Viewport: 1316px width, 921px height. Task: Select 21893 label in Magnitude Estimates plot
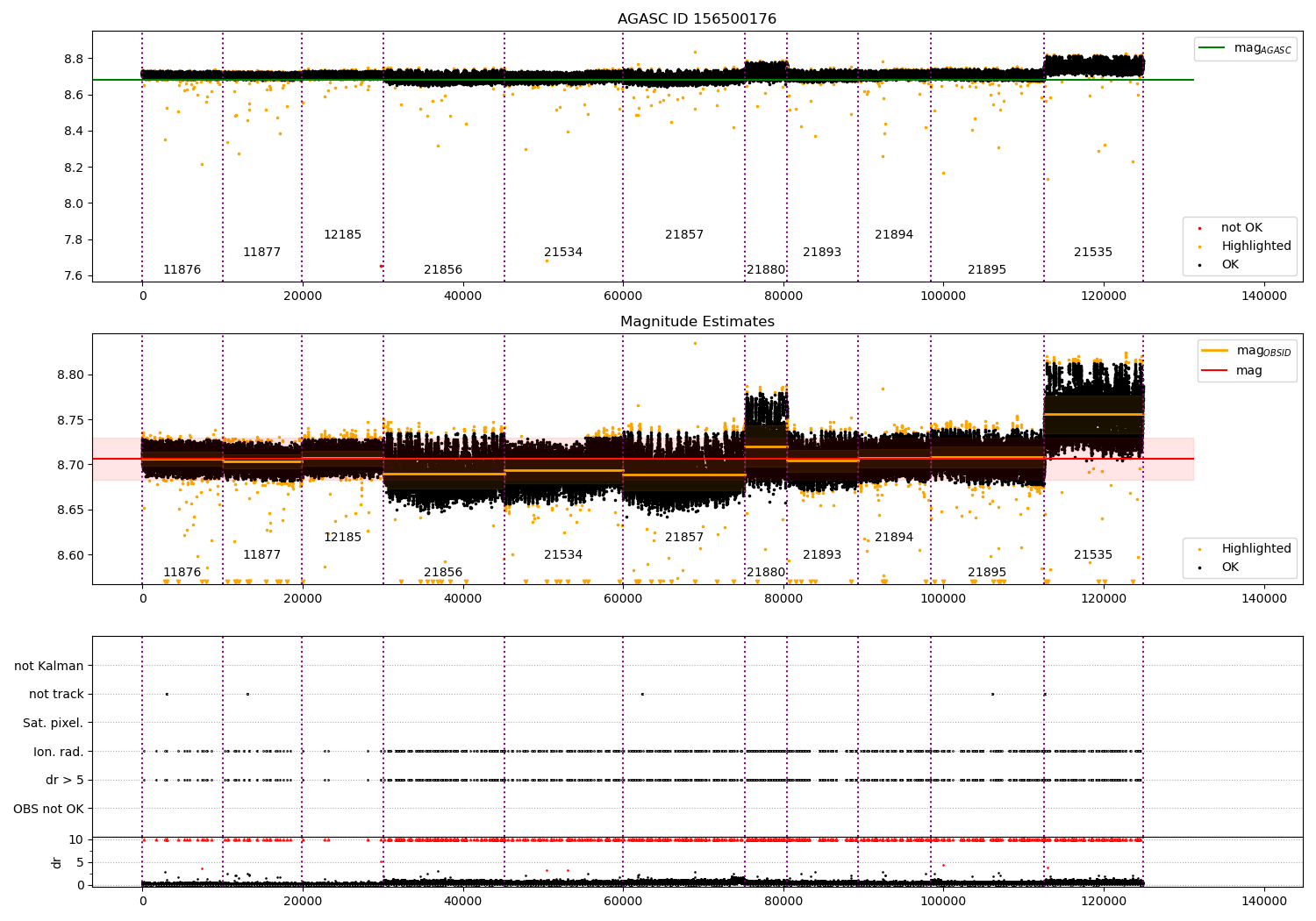[822, 555]
